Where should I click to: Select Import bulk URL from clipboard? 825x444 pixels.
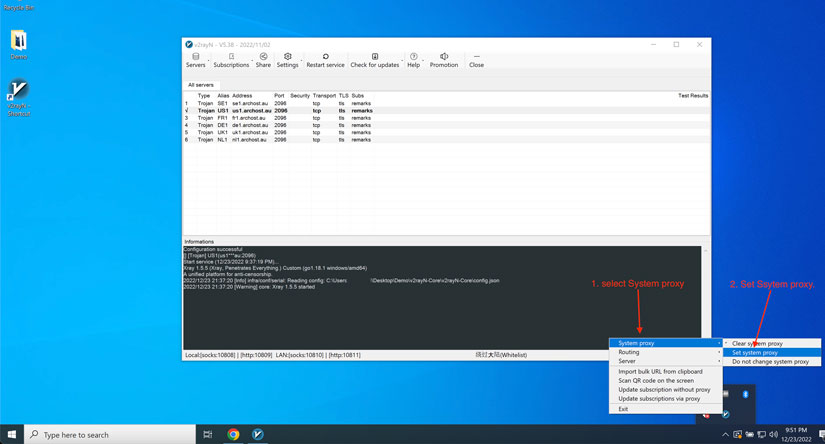coord(660,371)
